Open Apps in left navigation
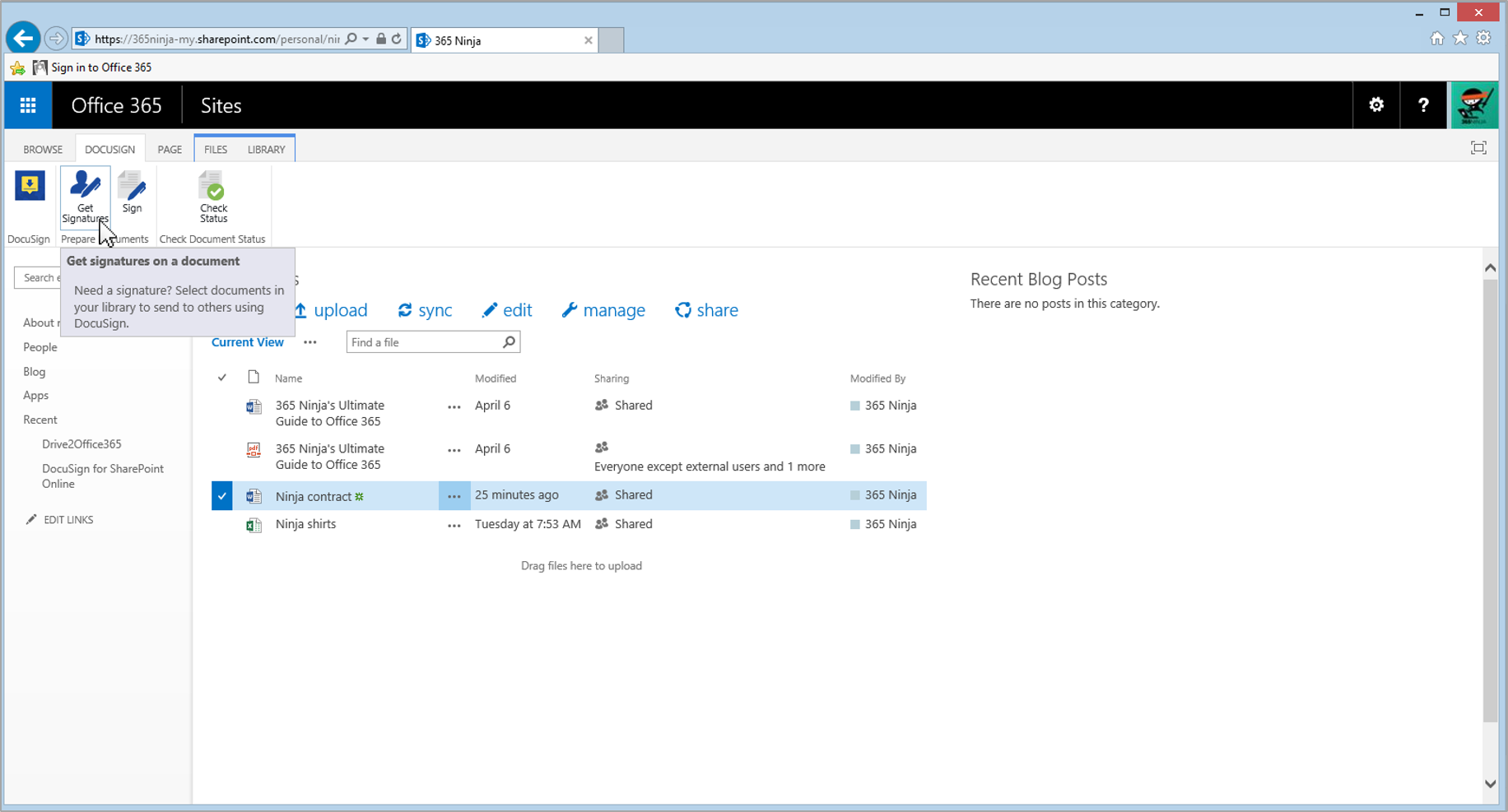Viewport: 1508px width, 812px height. coord(35,396)
